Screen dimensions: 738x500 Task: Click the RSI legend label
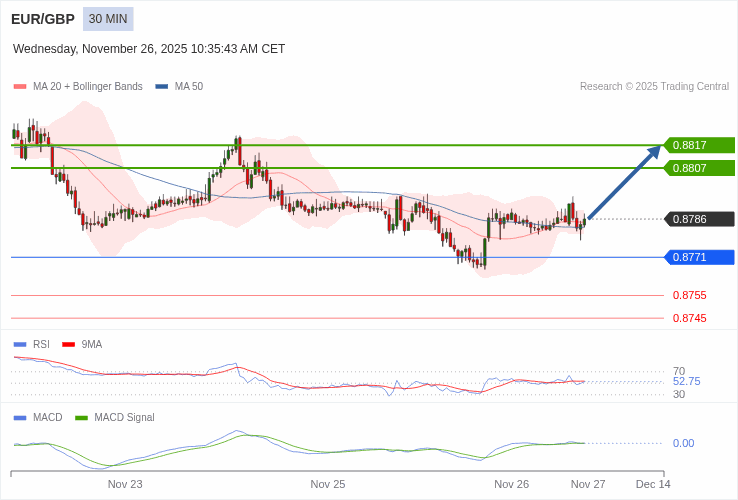[x=41, y=345]
